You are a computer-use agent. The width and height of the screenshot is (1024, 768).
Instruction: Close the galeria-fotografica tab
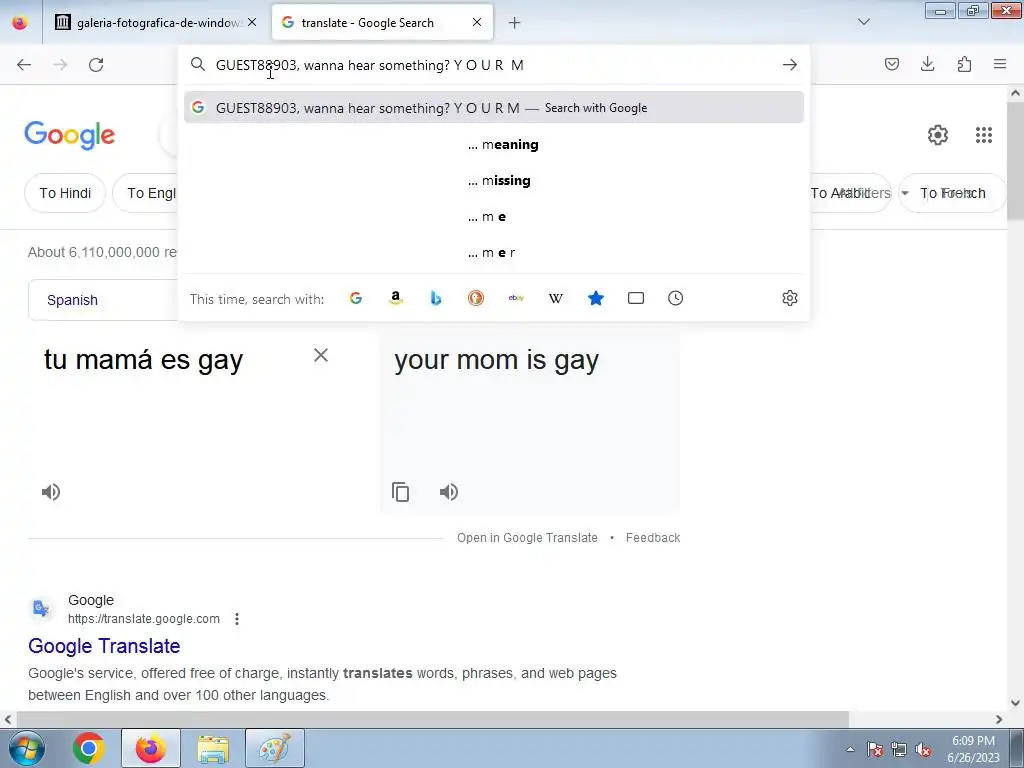click(x=252, y=23)
